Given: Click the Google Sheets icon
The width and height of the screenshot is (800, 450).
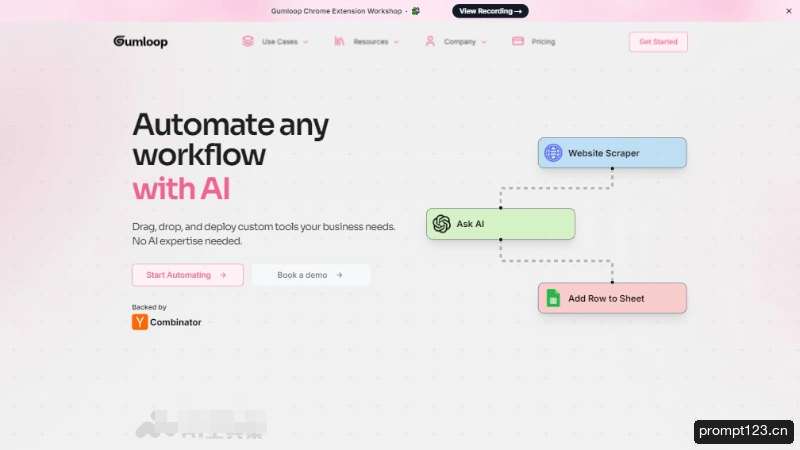Looking at the screenshot, I should (553, 298).
